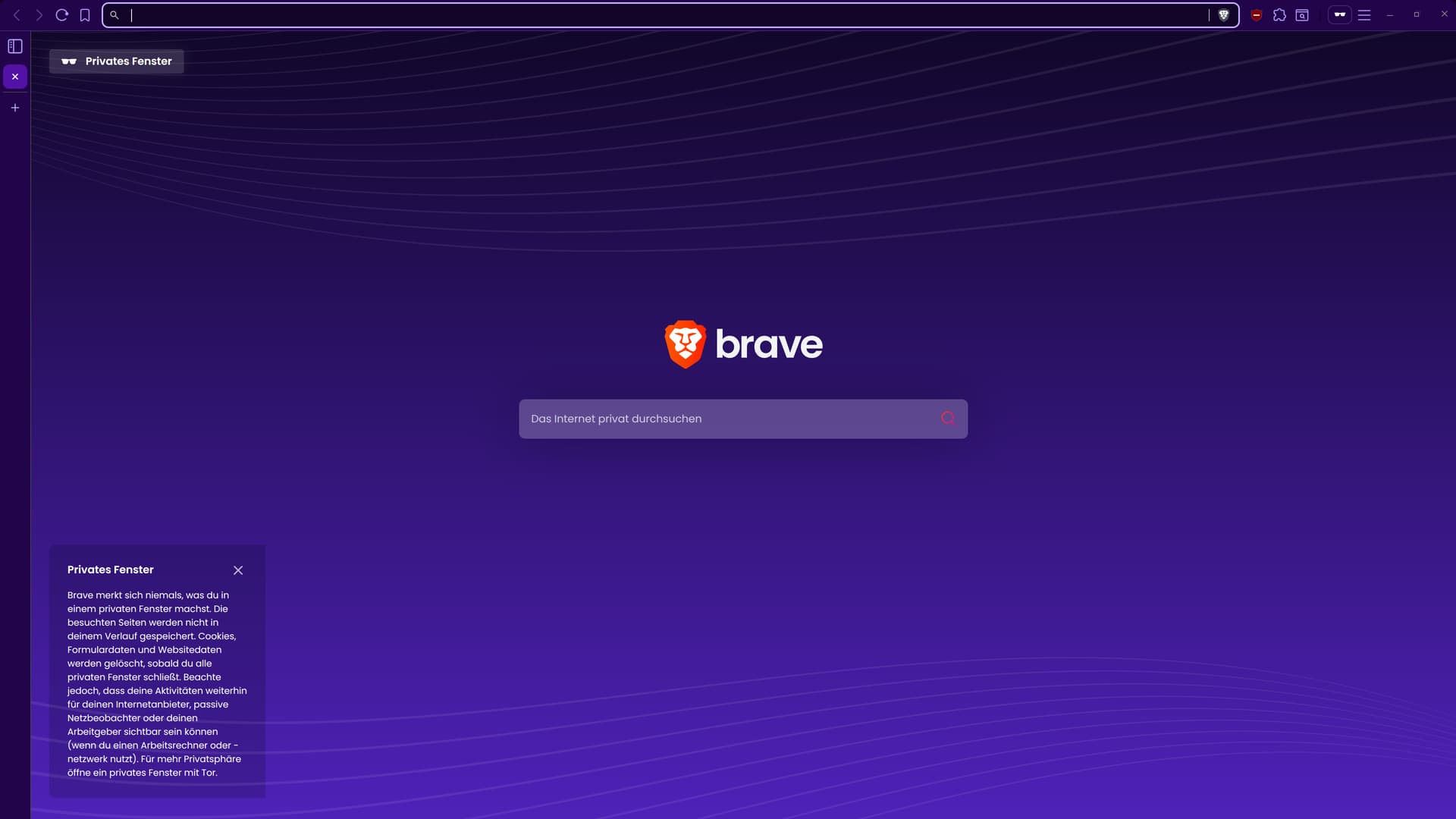The image size is (1456, 819).
Task: Open the extensions puzzle-piece menu
Action: (x=1279, y=15)
